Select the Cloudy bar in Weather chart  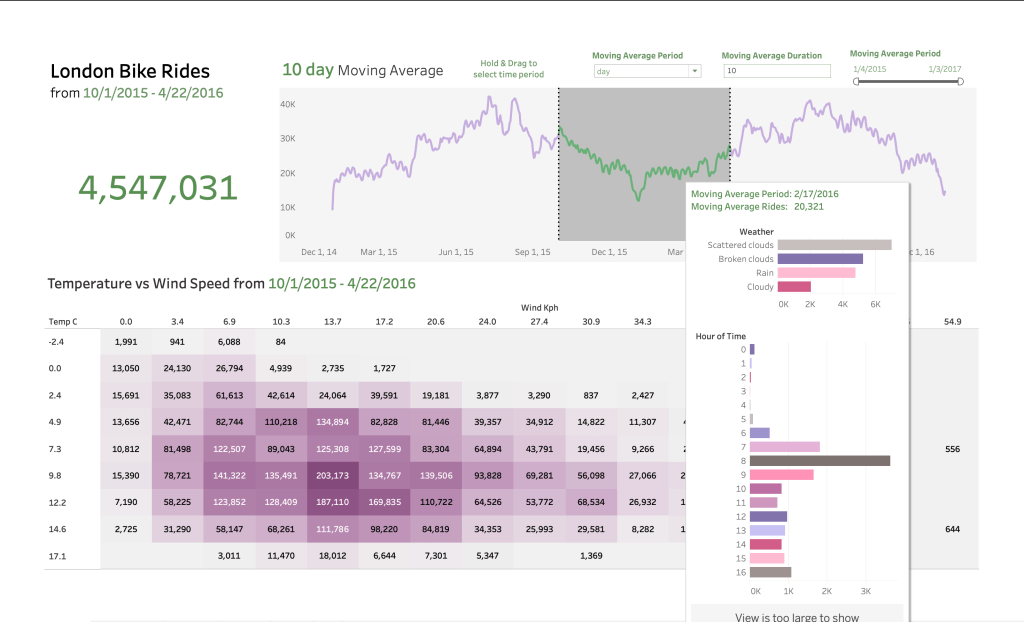coord(794,287)
